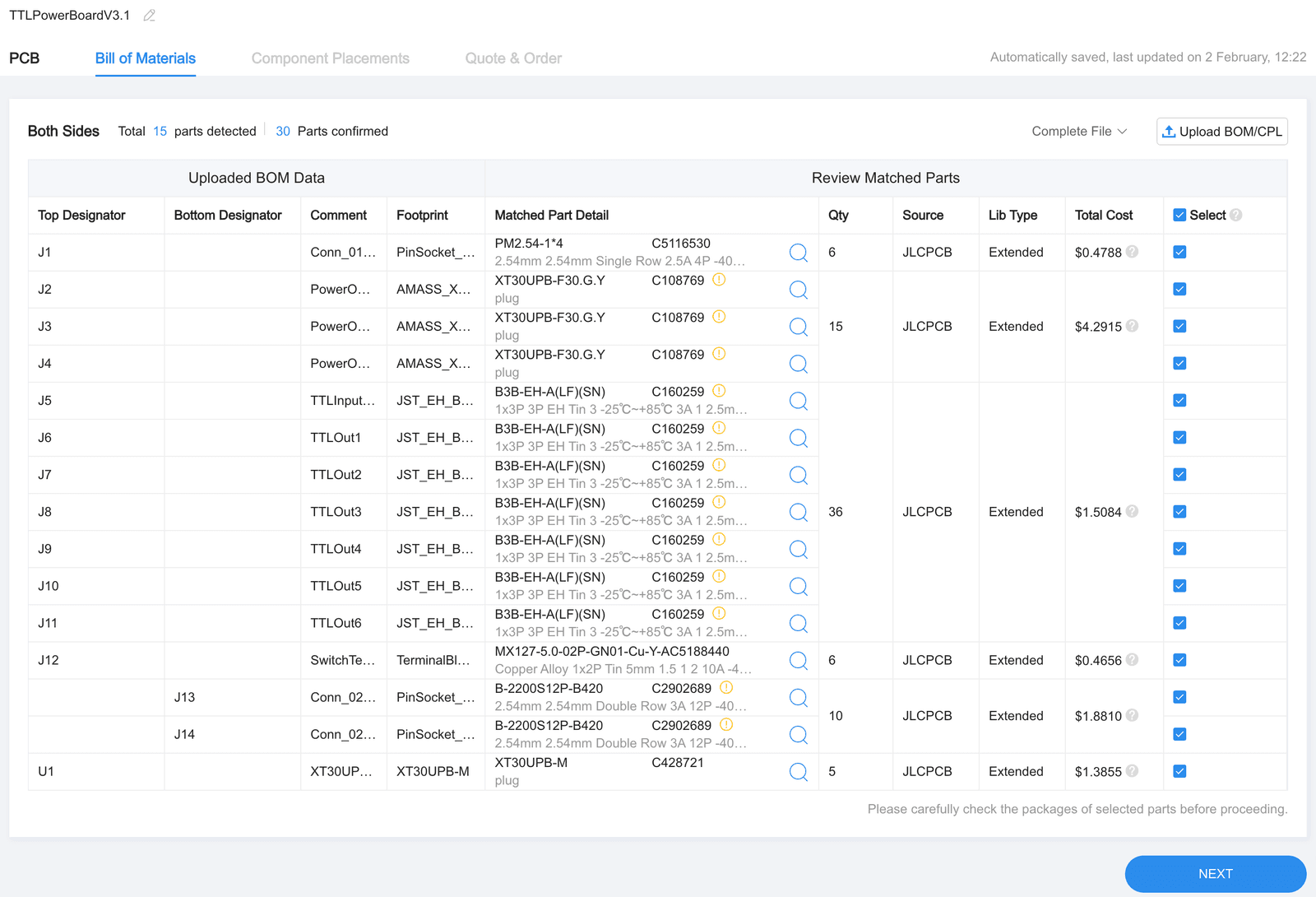Switch to the PCB tab
Viewport: 1316px width, 897px height.
(25, 58)
